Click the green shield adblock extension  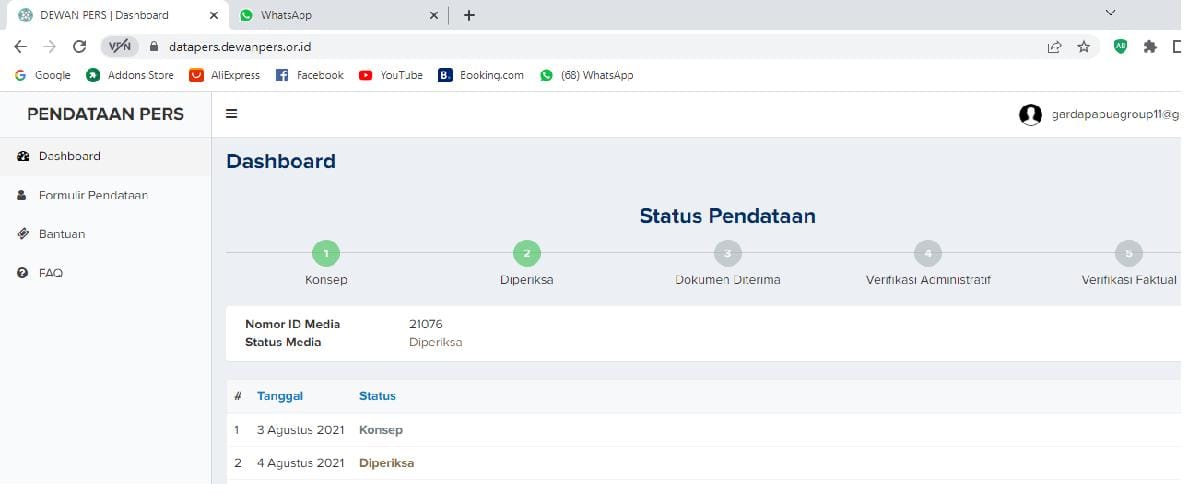(1121, 46)
